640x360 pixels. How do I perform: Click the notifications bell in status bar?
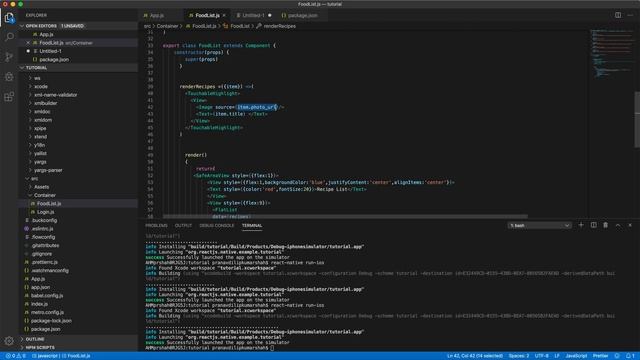click(630, 356)
